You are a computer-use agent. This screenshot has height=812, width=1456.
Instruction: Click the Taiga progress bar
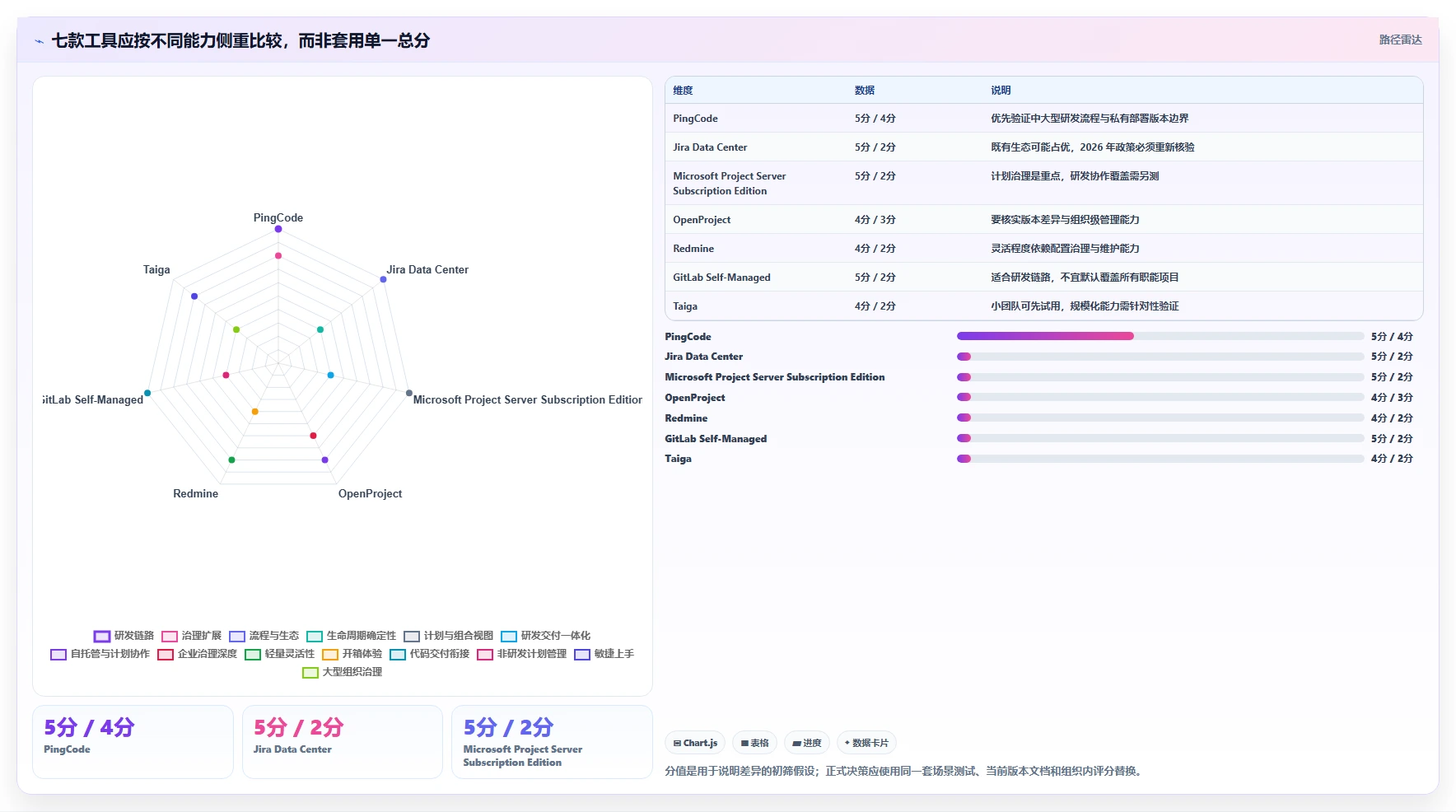tap(1160, 459)
